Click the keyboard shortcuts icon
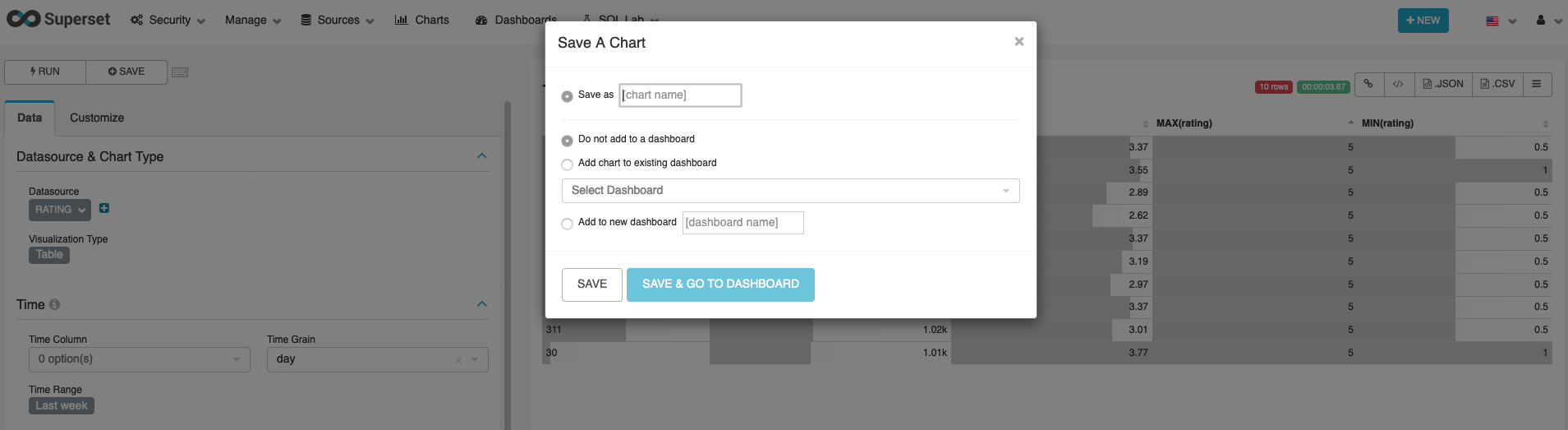Screen dimensions: 1568x430 (x=180, y=72)
